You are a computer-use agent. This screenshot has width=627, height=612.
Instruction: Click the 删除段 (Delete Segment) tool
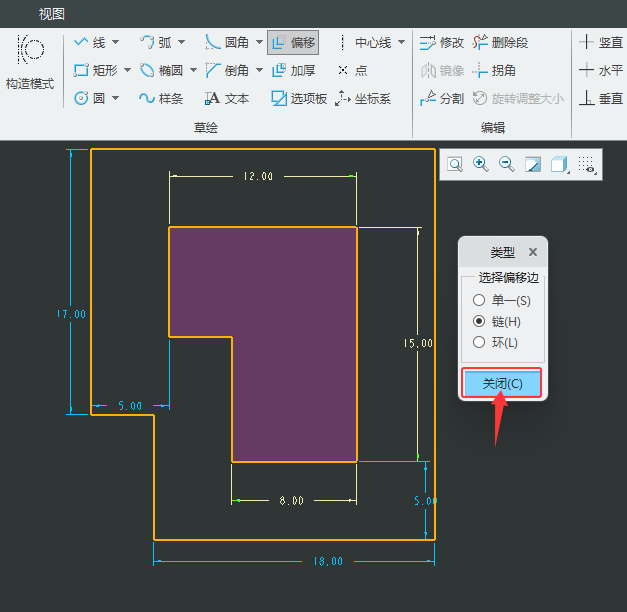pos(500,42)
